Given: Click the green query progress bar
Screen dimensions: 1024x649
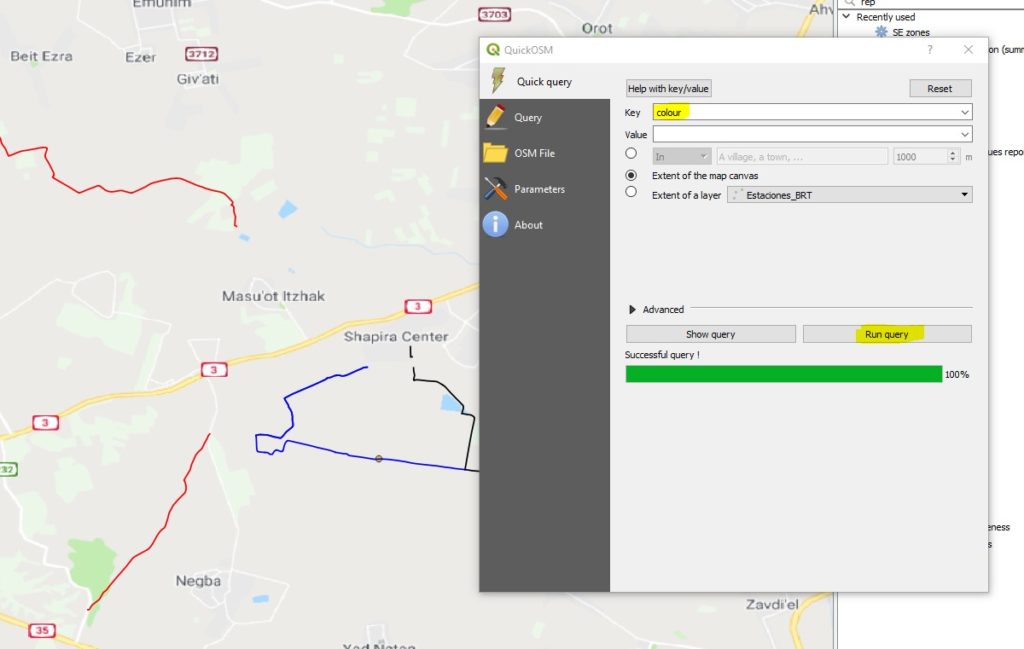Looking at the screenshot, I should [783, 374].
